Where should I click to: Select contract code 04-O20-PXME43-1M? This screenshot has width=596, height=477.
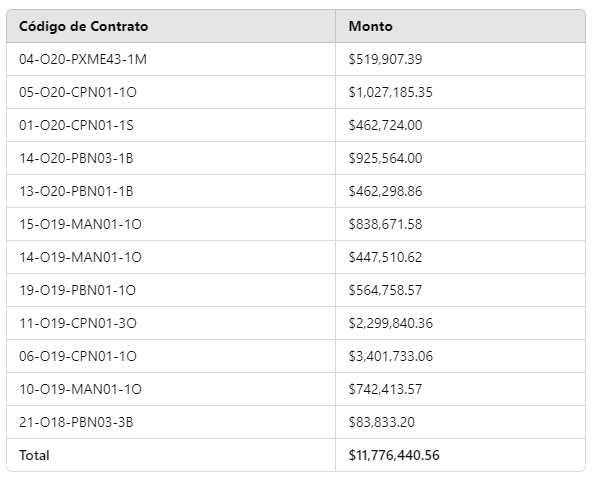tap(83, 59)
